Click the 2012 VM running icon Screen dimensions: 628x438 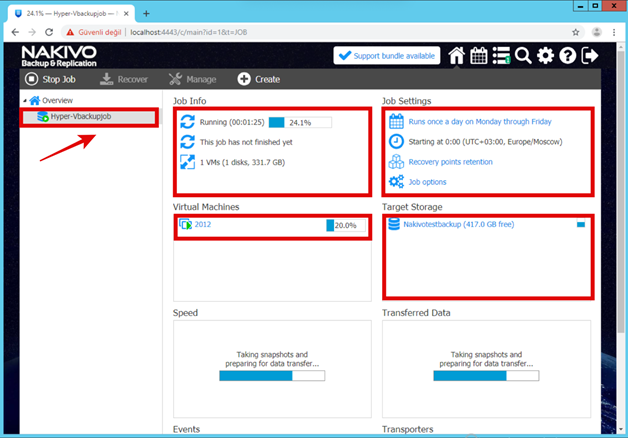(185, 224)
